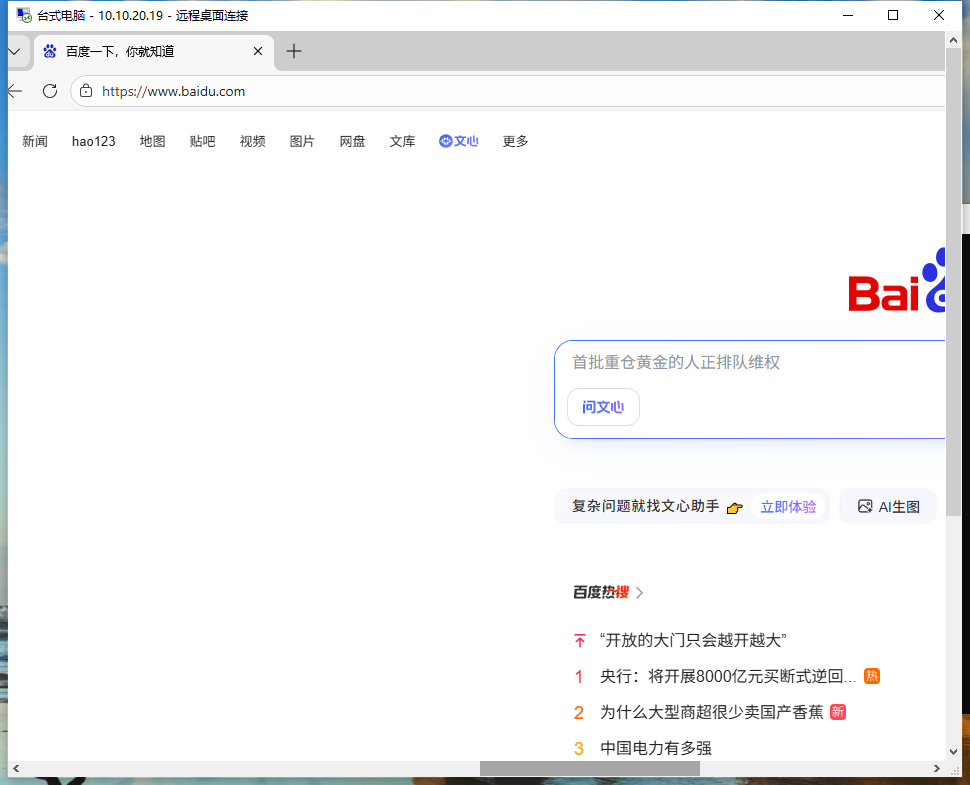Open the 文心 link with icon
Image resolution: width=970 pixels, height=785 pixels.
(458, 142)
